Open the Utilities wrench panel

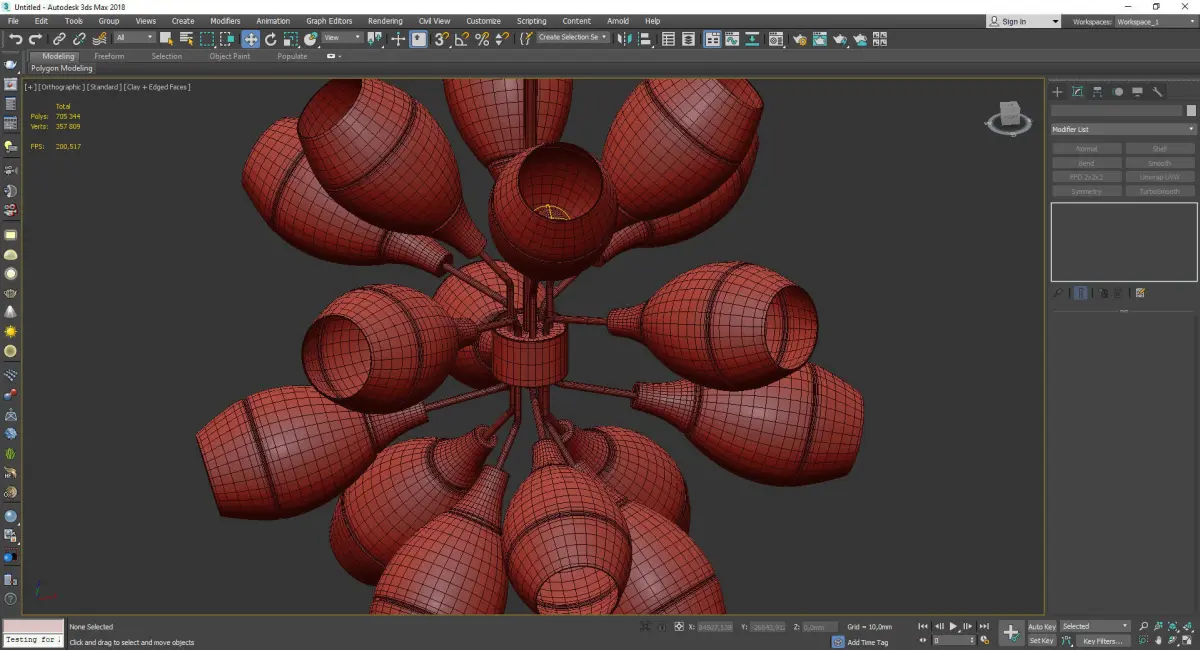[1158, 92]
